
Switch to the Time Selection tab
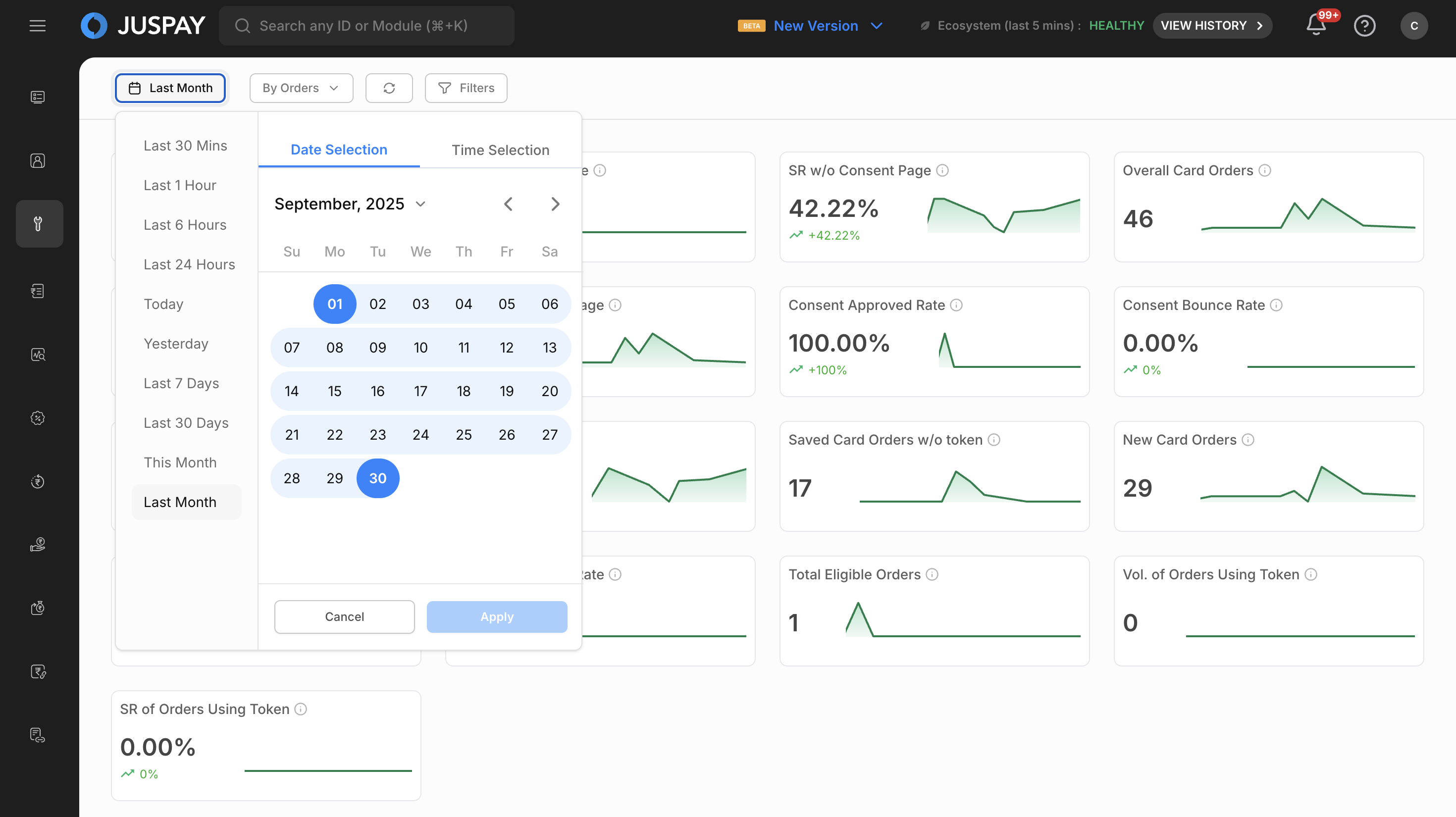click(500, 151)
